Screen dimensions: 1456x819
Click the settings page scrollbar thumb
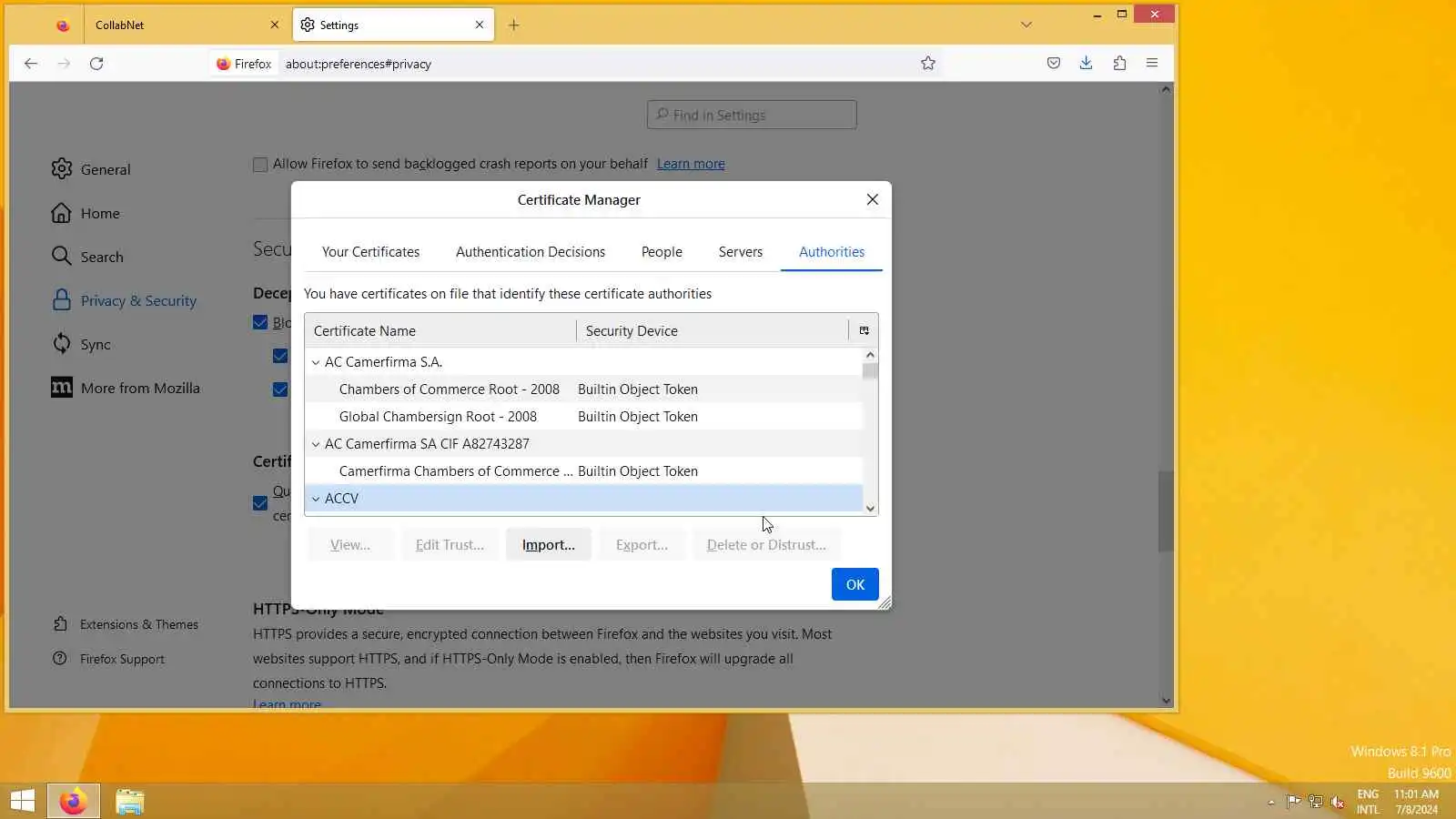[1166, 511]
